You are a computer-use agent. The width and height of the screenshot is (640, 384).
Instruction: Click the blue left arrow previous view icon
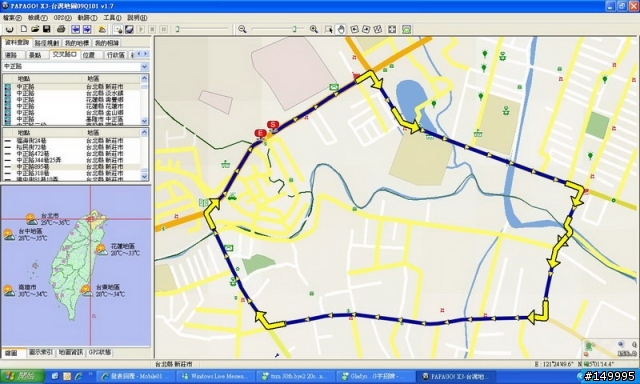point(75,29)
